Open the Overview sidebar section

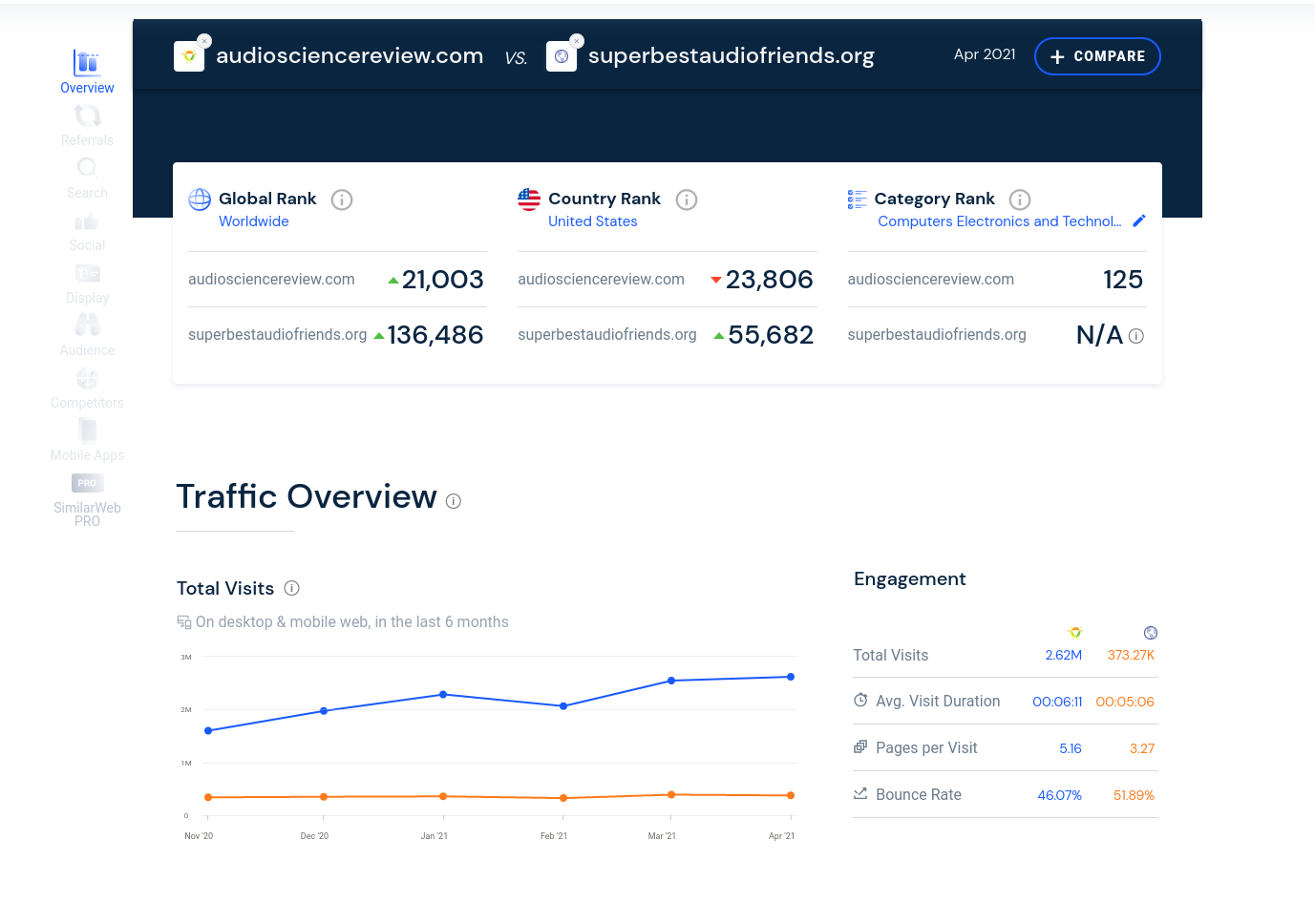tap(87, 73)
